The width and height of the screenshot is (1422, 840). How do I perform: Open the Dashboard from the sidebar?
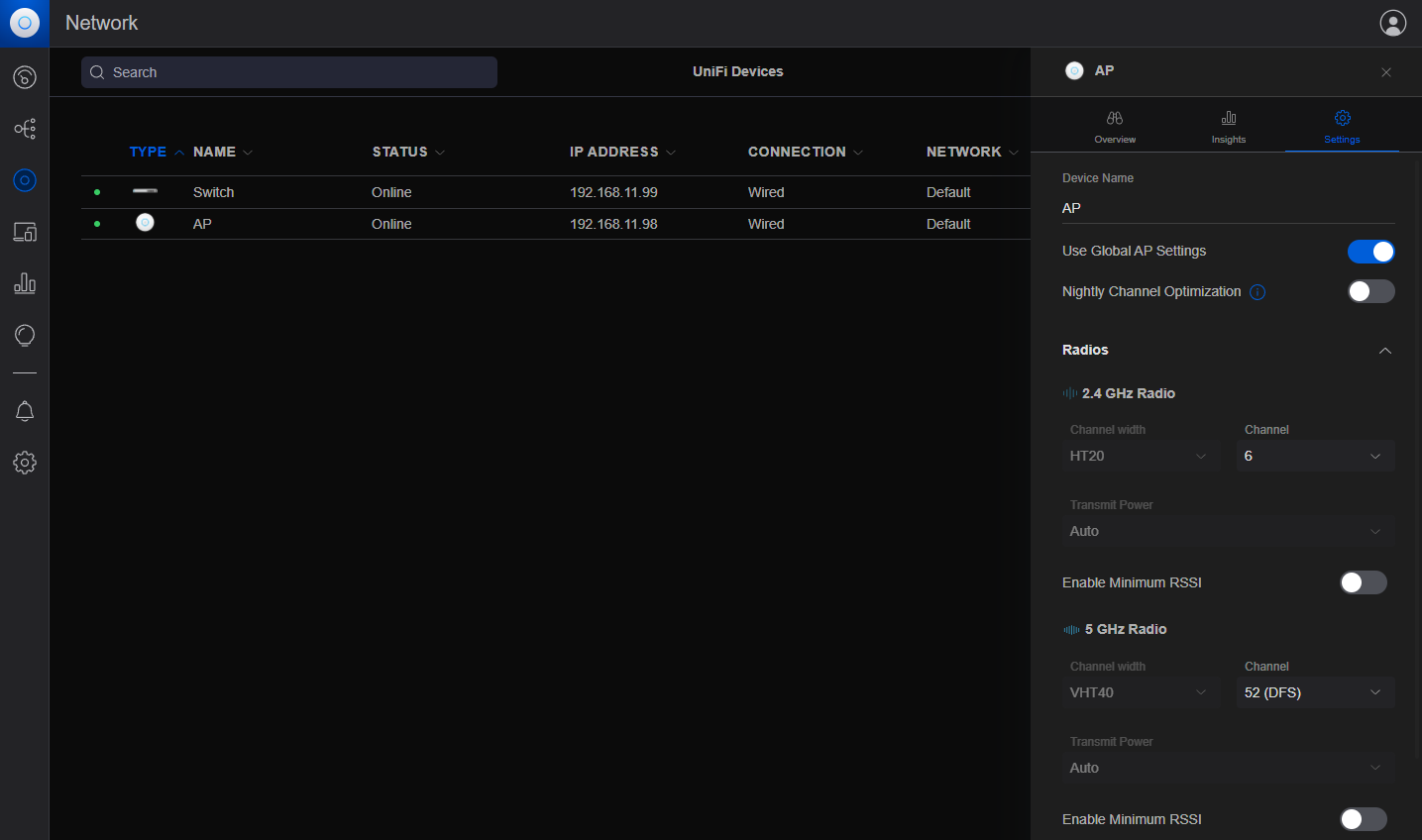point(24,76)
